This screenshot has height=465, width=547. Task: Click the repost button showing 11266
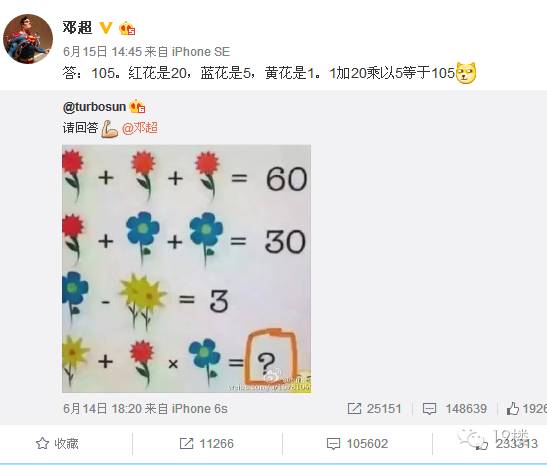click(x=207, y=443)
